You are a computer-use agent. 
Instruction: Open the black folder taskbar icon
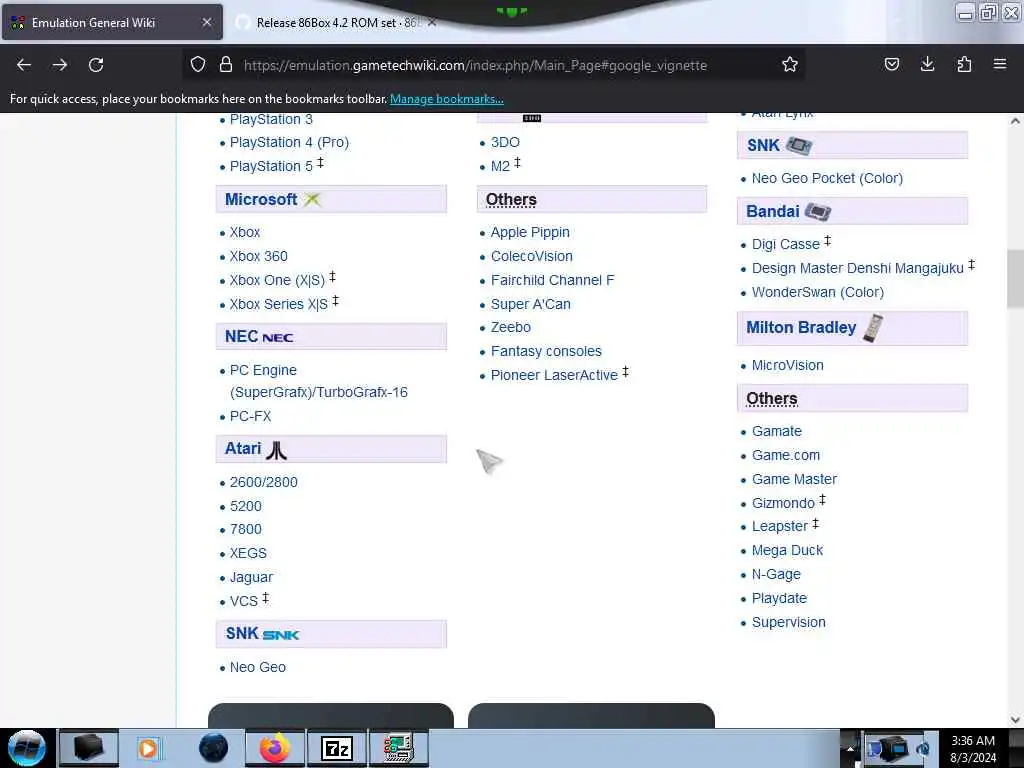[x=89, y=748]
